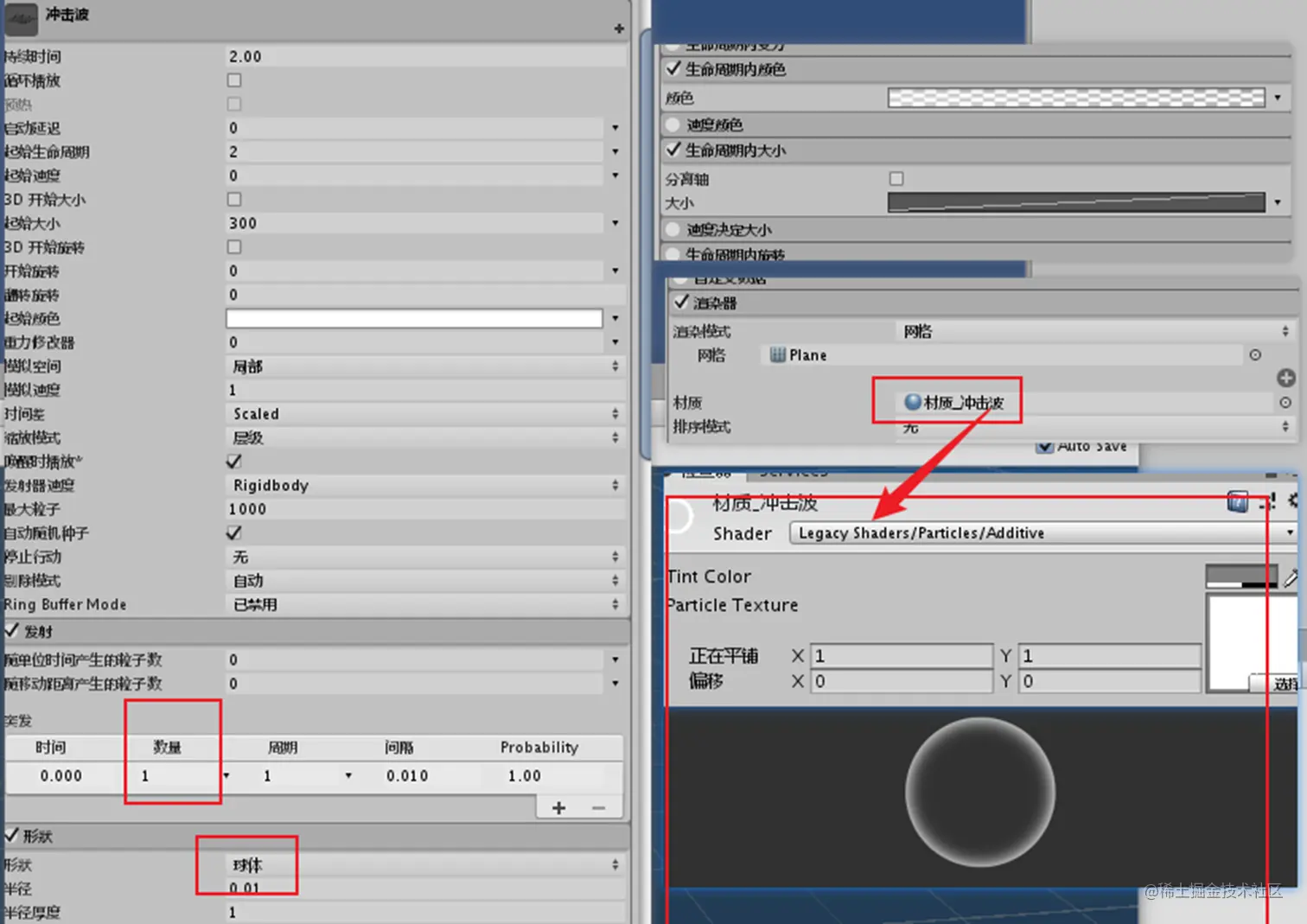Open 缩放模式 dropdown showing 层级
The image size is (1307, 924).
pos(425,437)
